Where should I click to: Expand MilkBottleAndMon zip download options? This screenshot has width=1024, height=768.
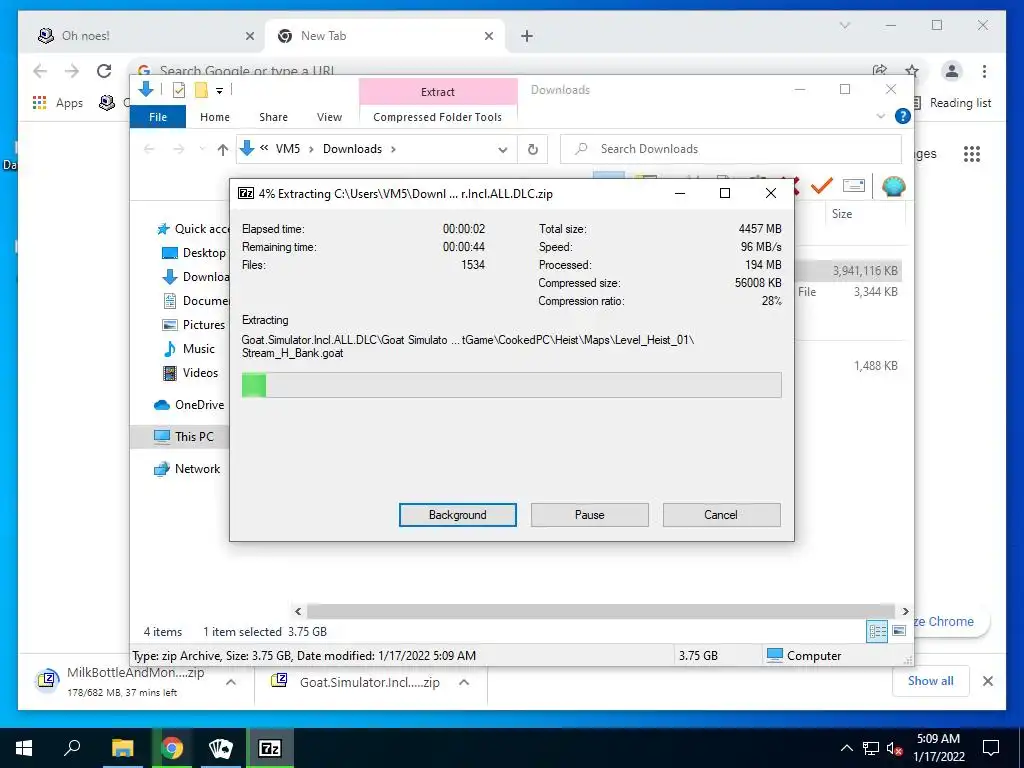pos(231,682)
